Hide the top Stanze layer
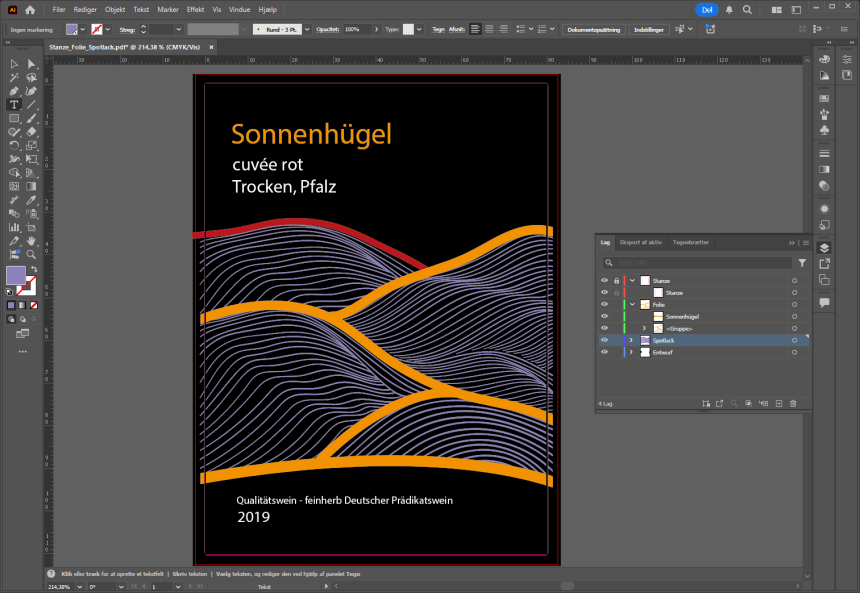 point(604,280)
